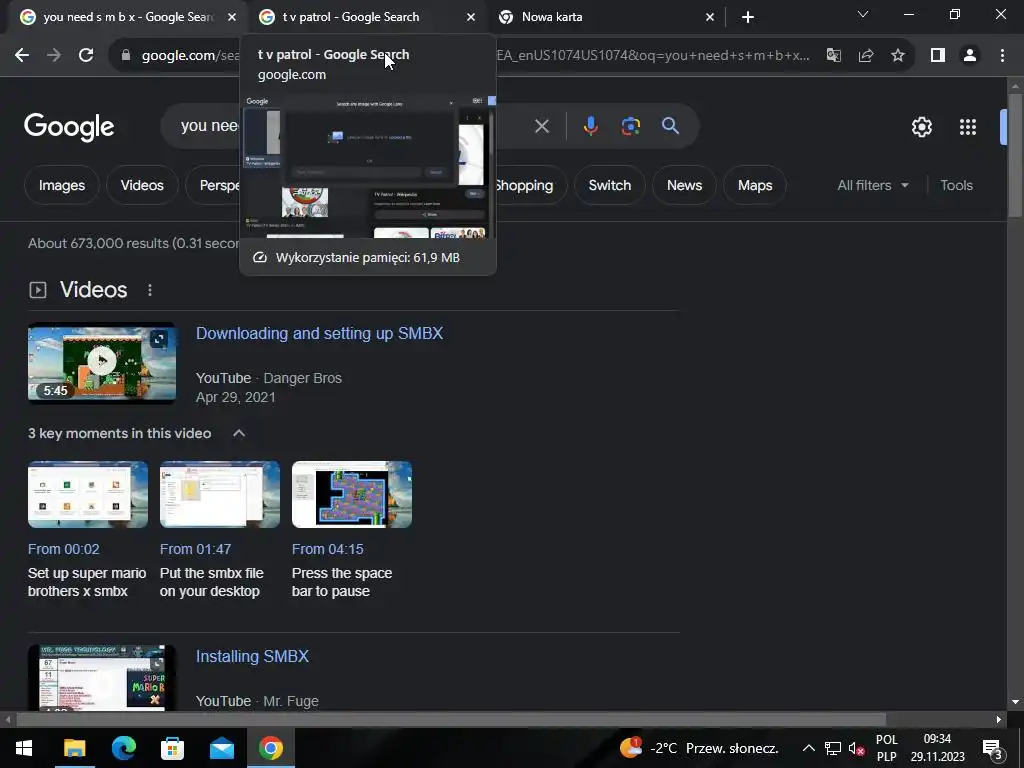Close the 't v patrol' tab

point(471,18)
